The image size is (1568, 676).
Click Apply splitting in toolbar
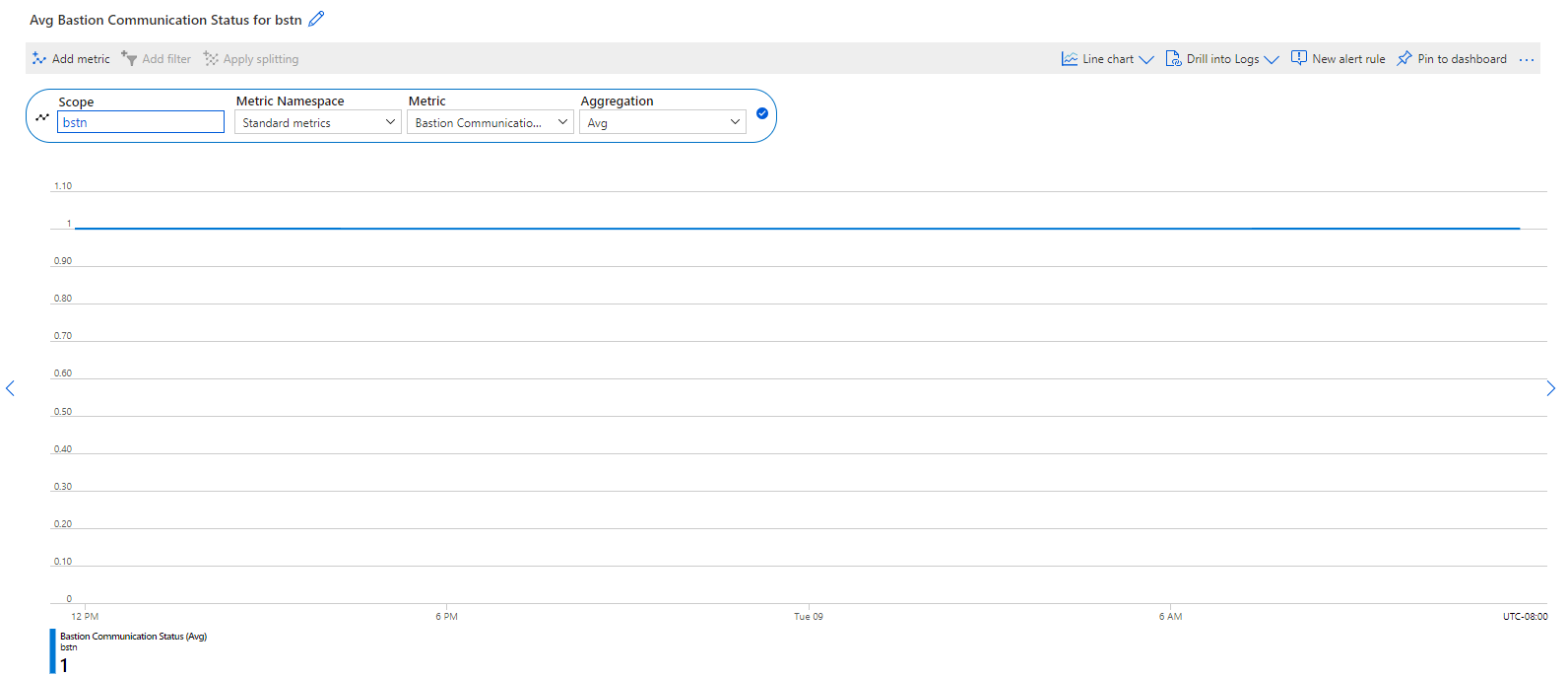click(251, 59)
